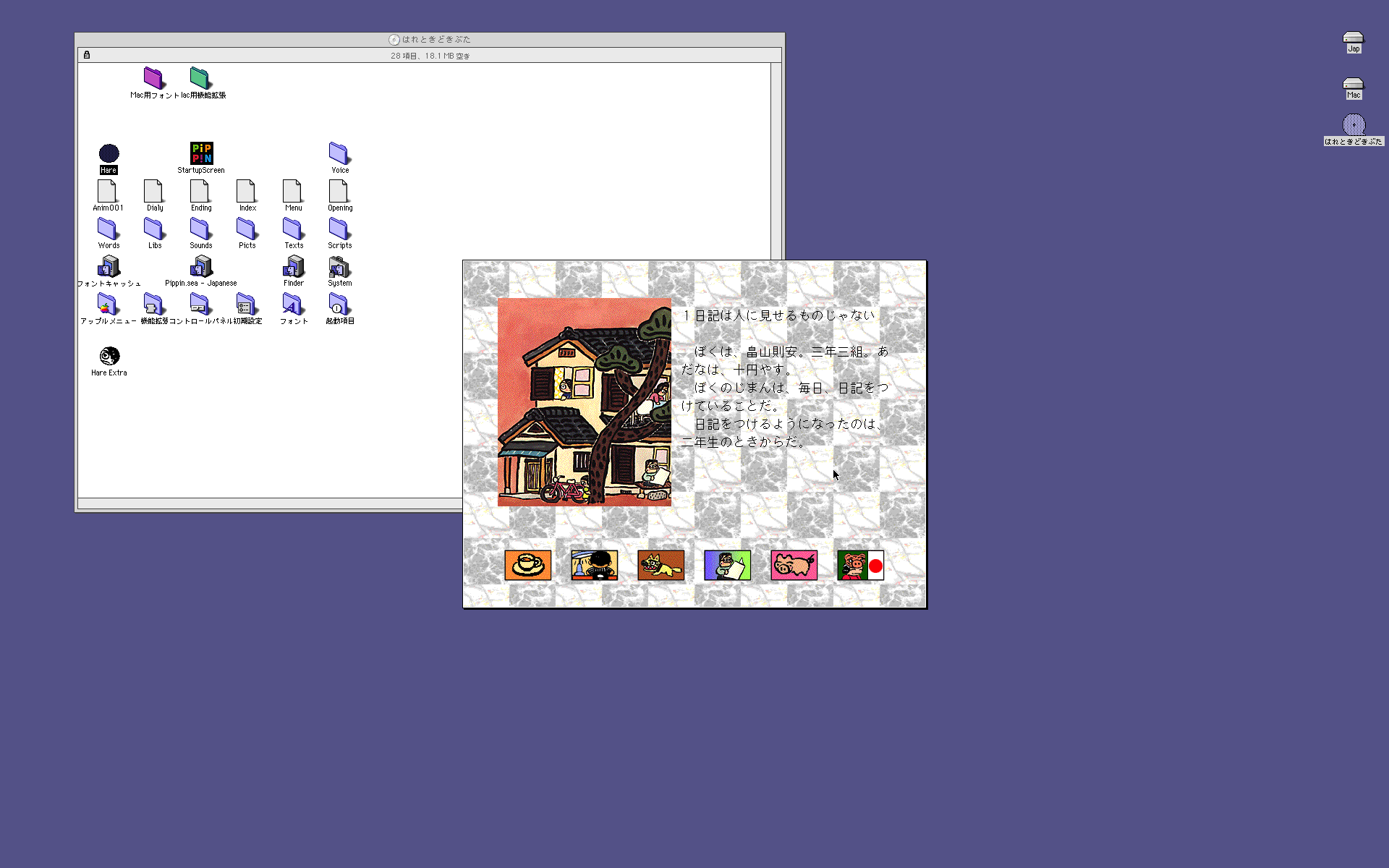Open the Voice folder
1389x868 pixels.
[339, 153]
